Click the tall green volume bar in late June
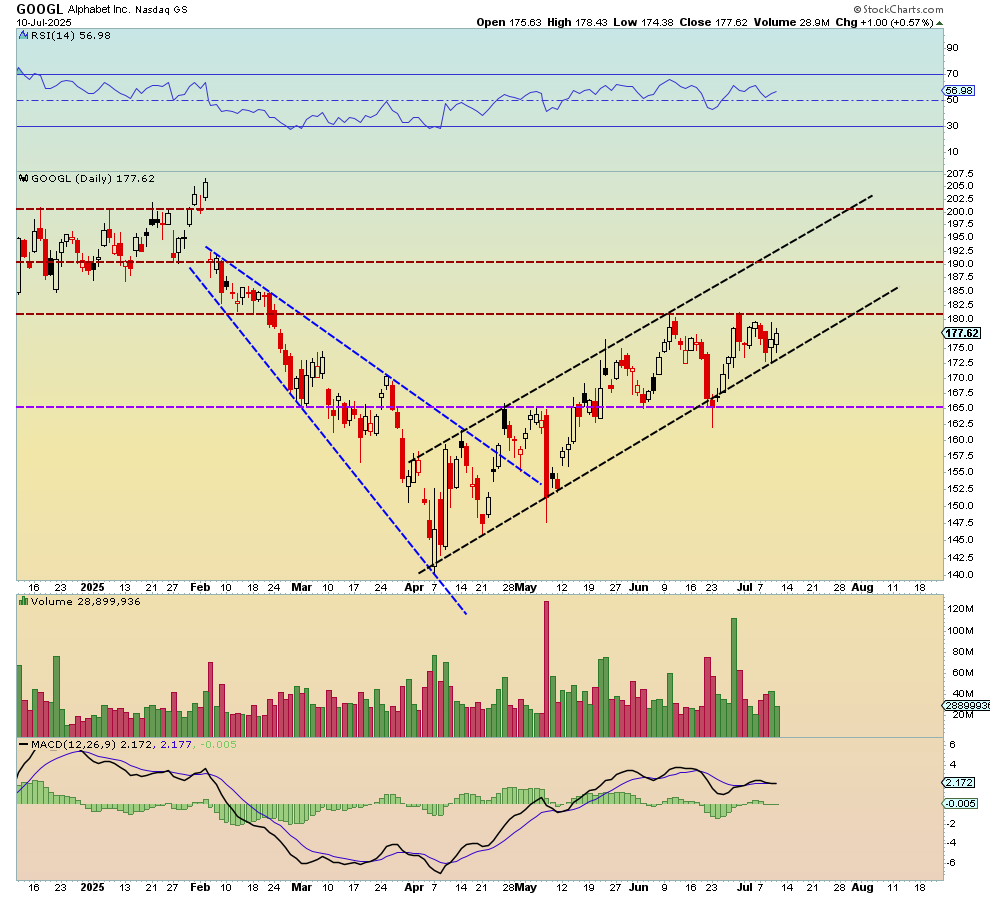Screen dimensions: 990x897 click(734, 677)
